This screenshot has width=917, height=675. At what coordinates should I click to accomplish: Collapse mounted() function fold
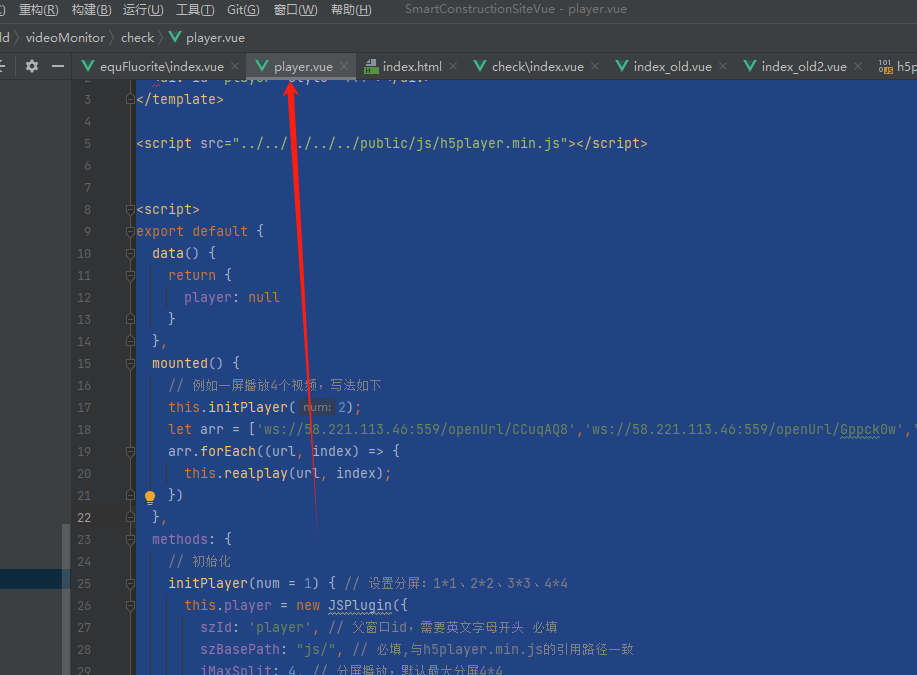click(x=130, y=363)
